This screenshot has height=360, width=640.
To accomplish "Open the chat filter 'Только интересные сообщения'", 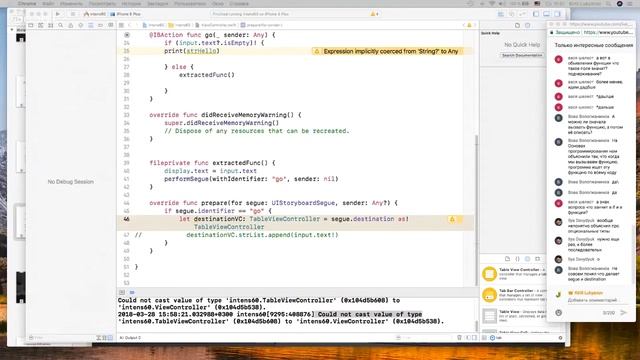I will pyautogui.click(x=593, y=45).
